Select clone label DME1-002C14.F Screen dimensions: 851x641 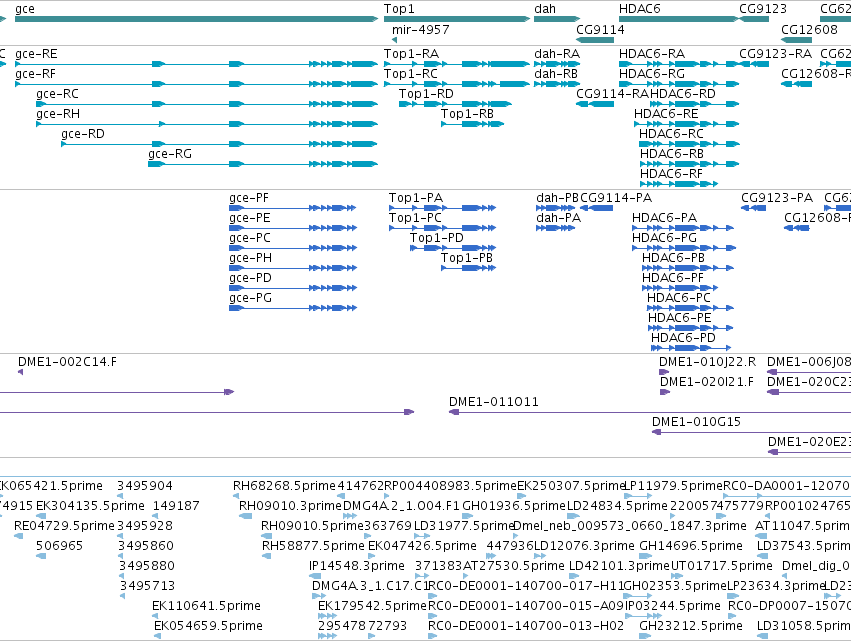tap(67, 363)
